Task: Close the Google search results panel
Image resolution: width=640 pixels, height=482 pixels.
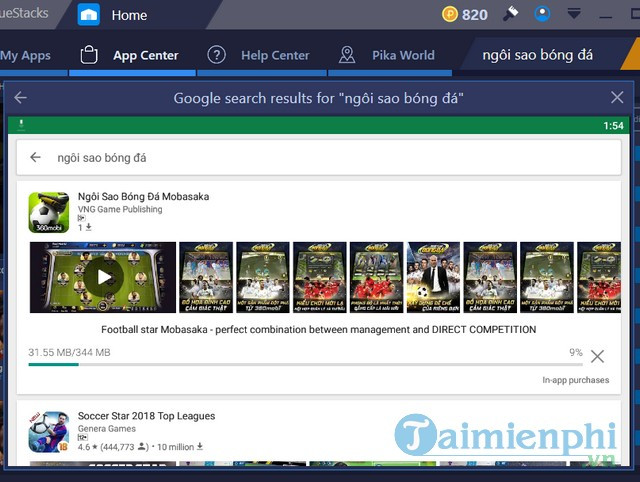Action: [x=617, y=98]
